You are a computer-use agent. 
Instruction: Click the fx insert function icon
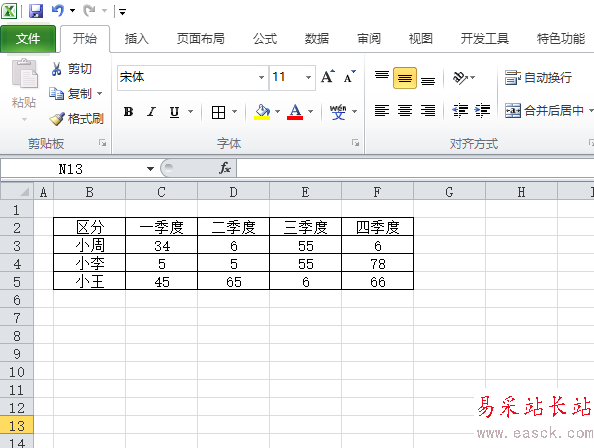tap(225, 168)
